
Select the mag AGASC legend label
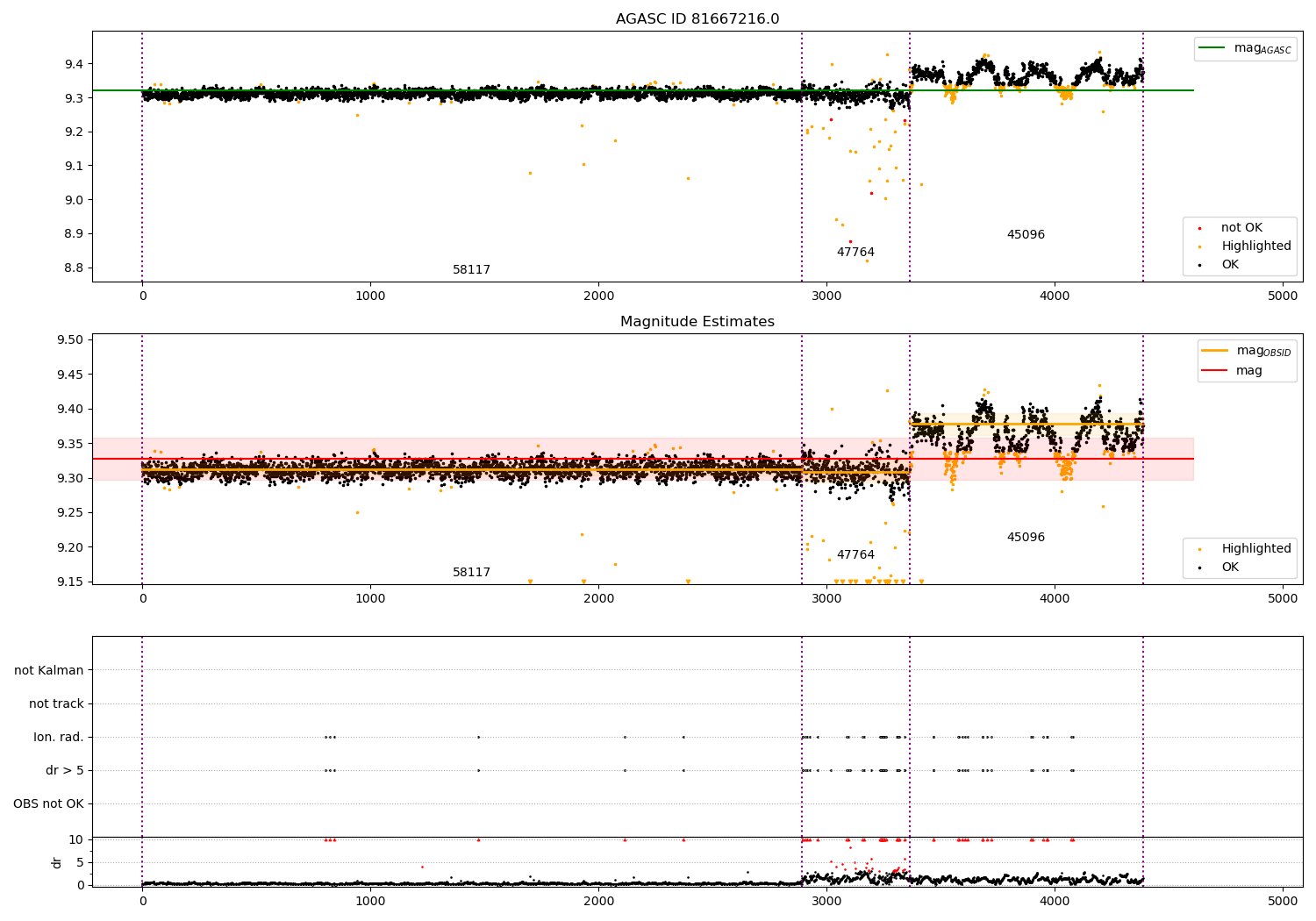coord(1262,48)
